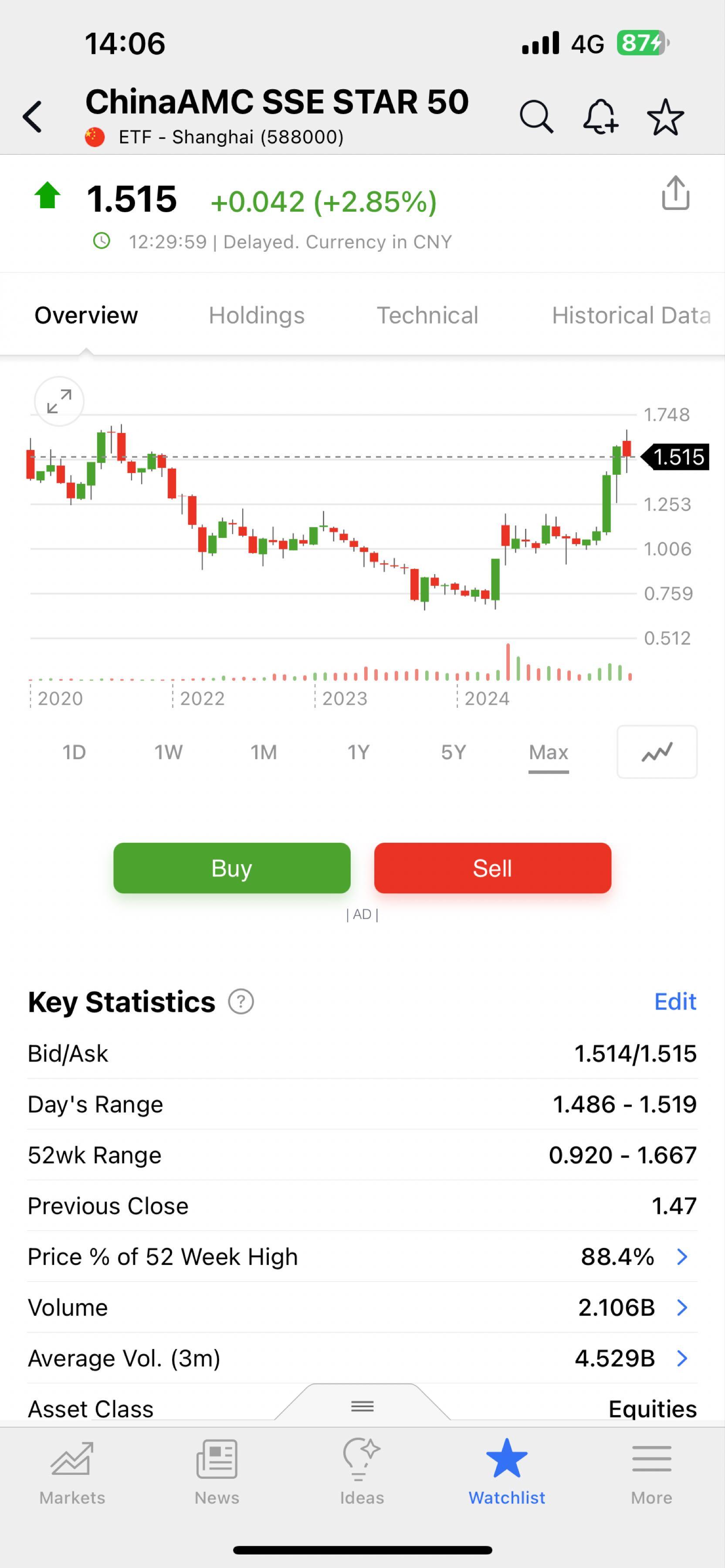Add a price alert with bell icon
Screen dimensions: 725x1568
600,116
